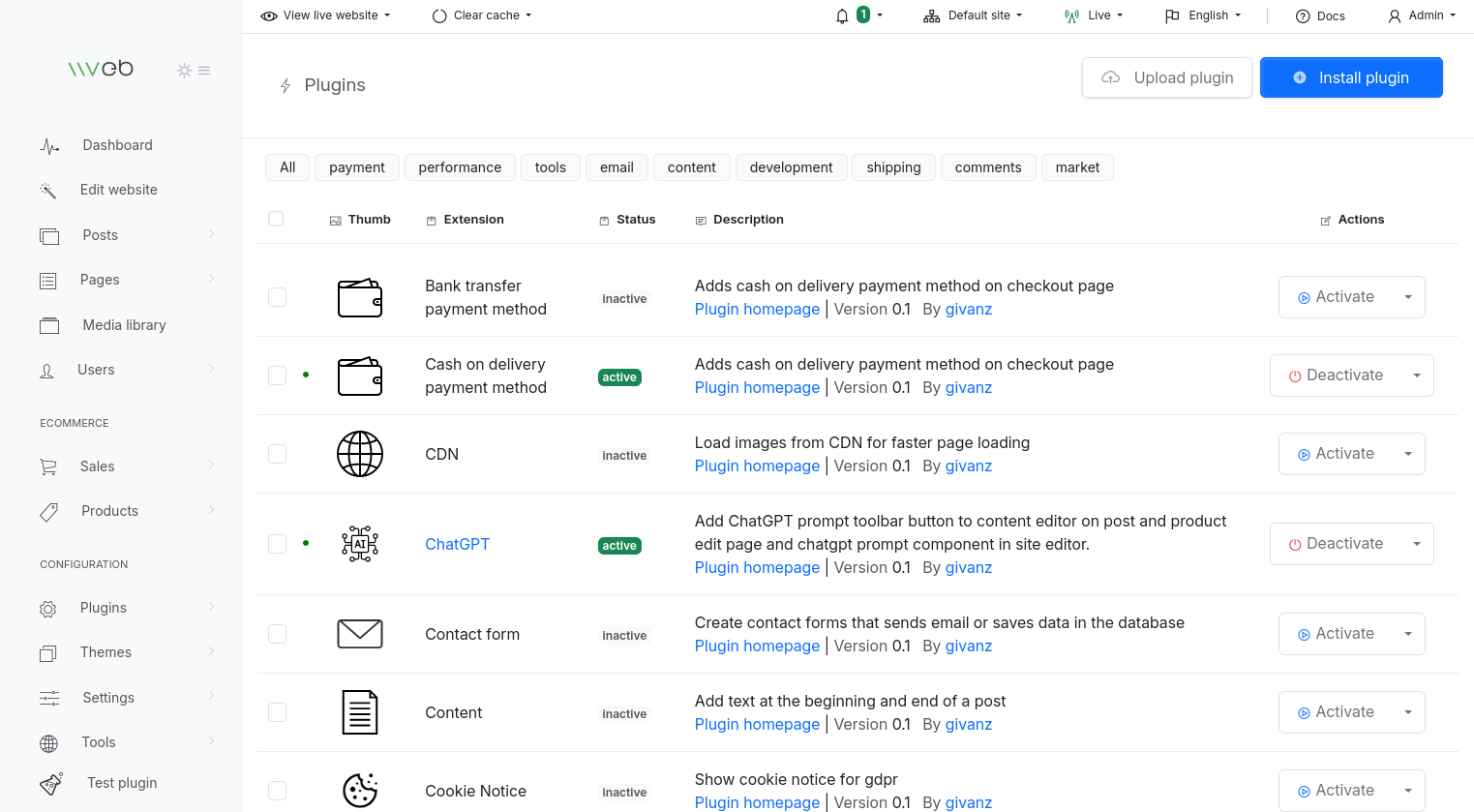Click the Settings sliders icon

coord(49,699)
